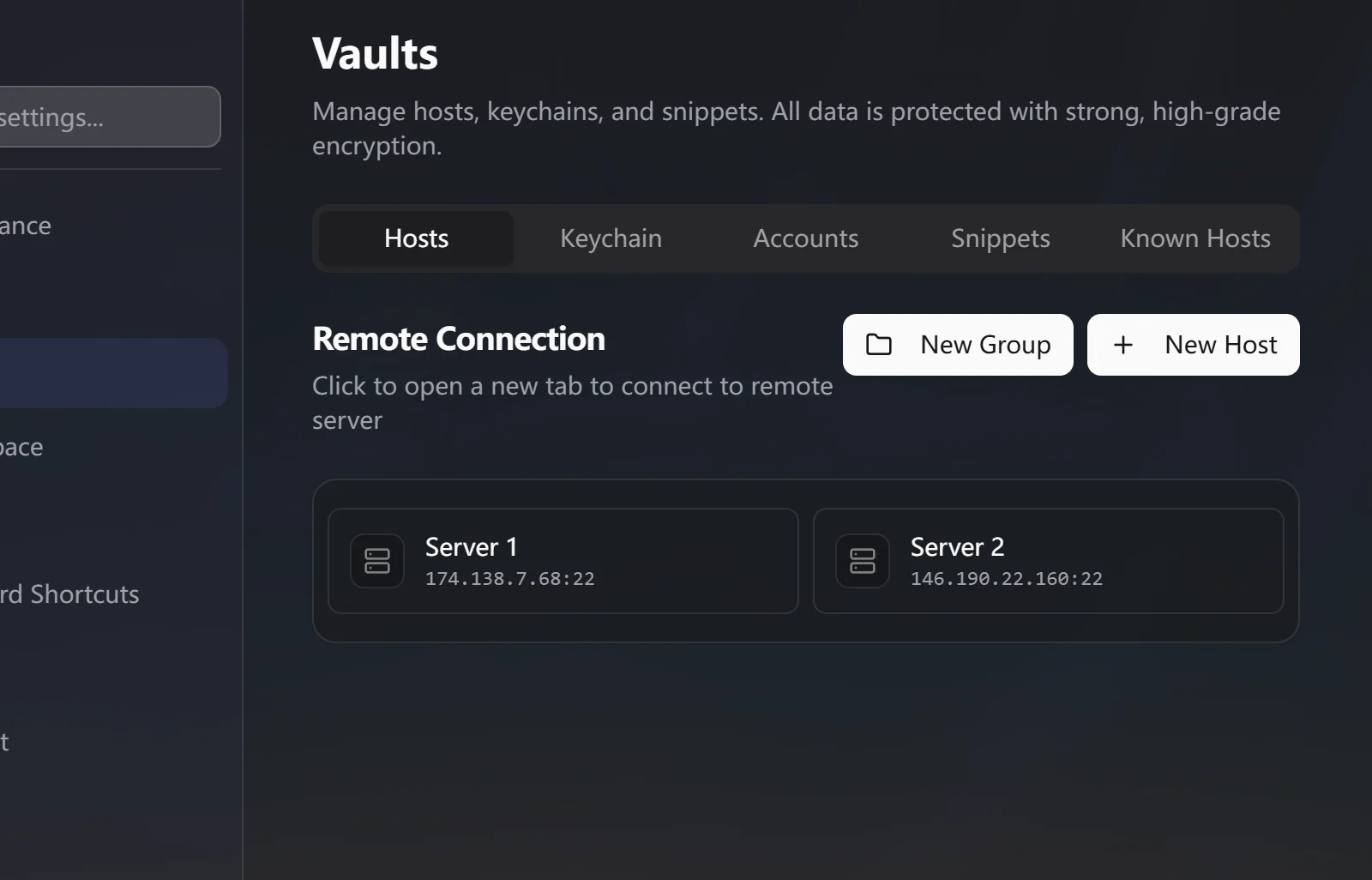Select the Snippets tab
This screenshot has height=880, width=1372.
tap(1000, 238)
